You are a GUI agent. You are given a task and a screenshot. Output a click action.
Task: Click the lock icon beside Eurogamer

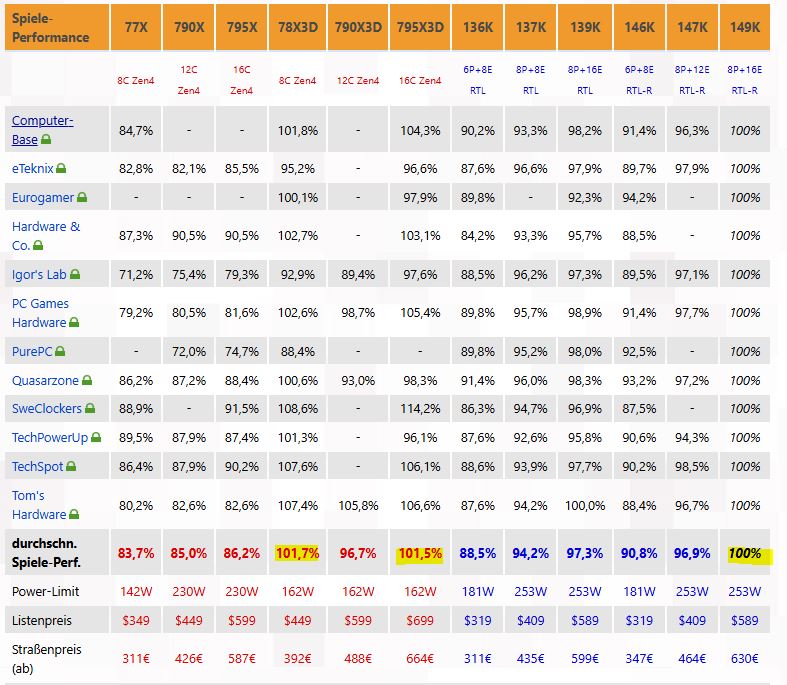coord(82,197)
